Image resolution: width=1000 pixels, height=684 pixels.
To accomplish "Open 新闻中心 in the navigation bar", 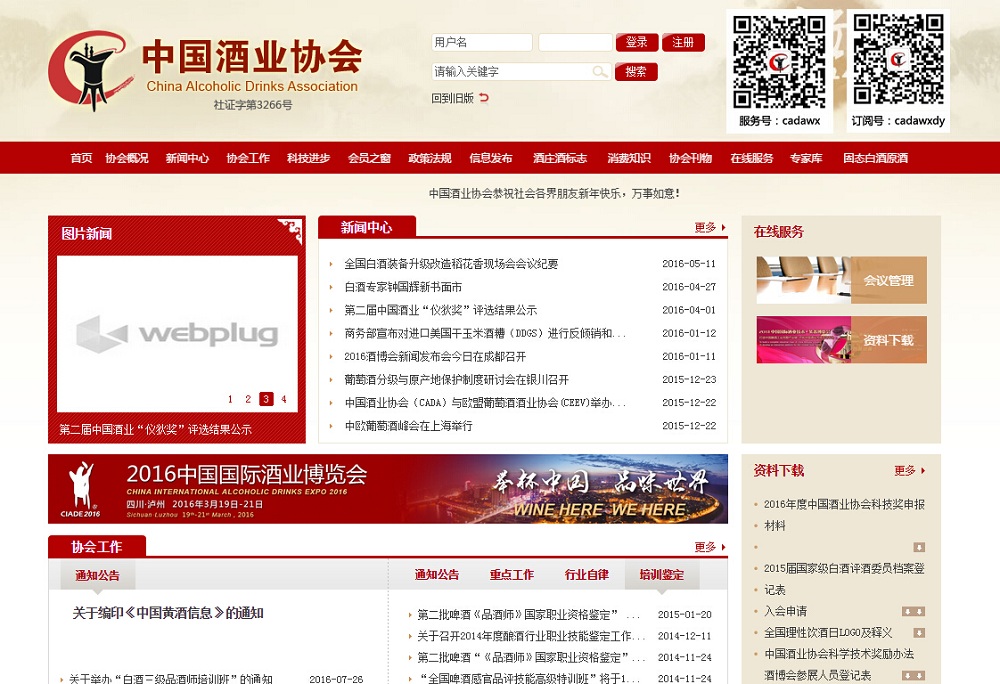I will pyautogui.click(x=187, y=158).
